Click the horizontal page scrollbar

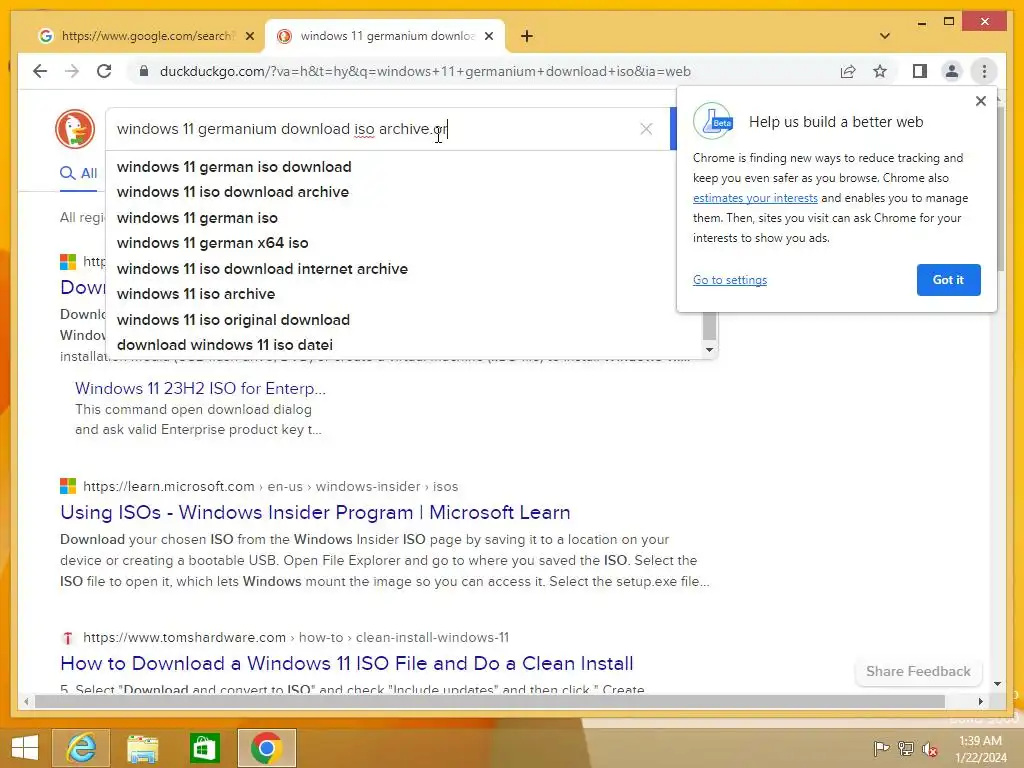pyautogui.click(x=490, y=701)
